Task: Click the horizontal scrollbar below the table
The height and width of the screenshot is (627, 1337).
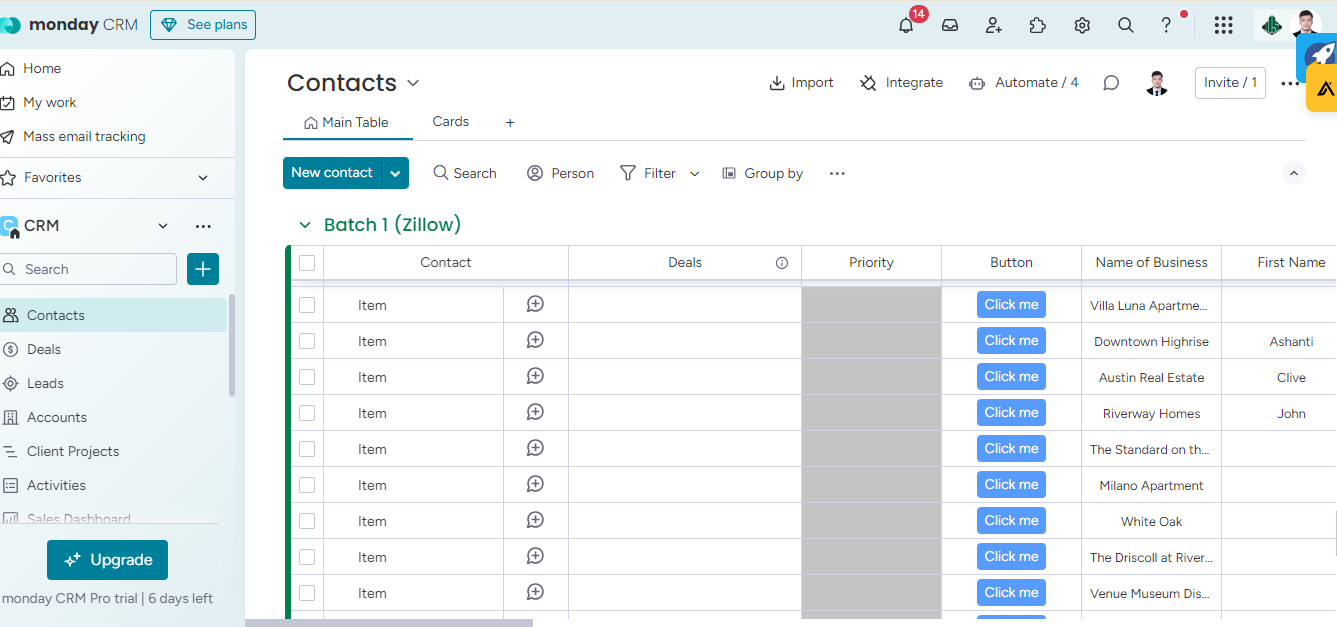Action: (389, 623)
